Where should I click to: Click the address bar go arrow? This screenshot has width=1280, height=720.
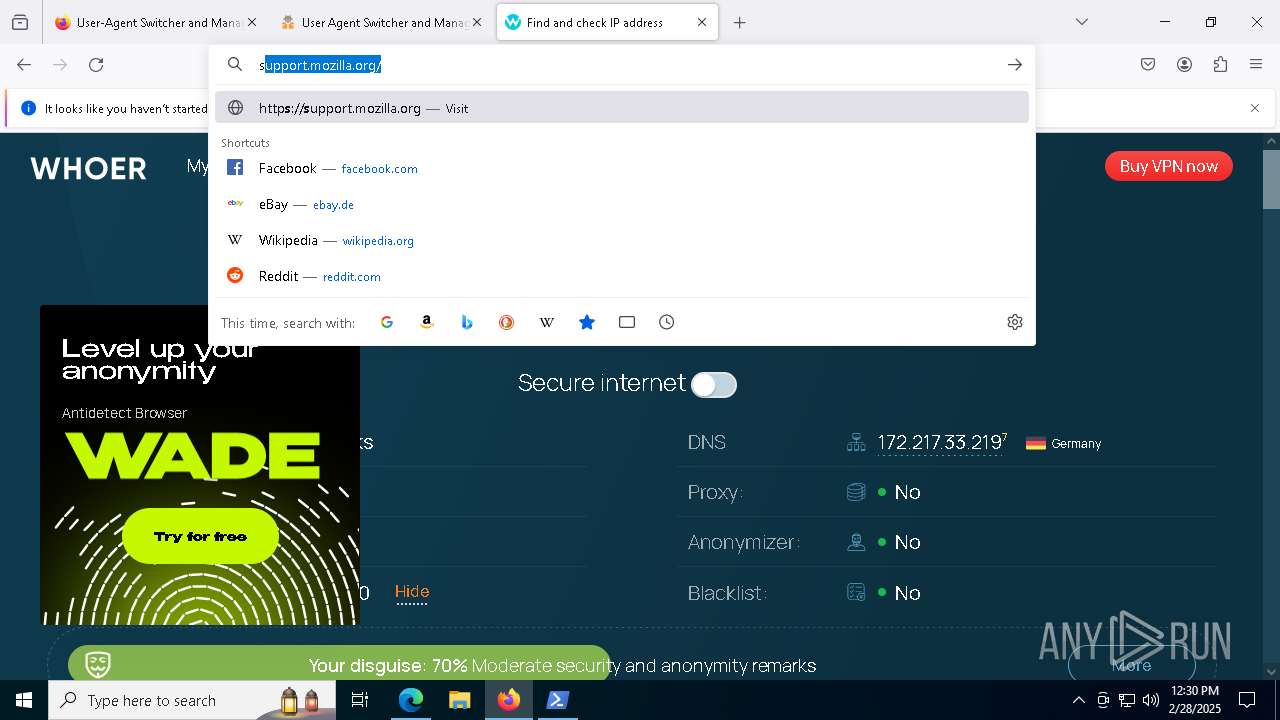coord(1014,65)
